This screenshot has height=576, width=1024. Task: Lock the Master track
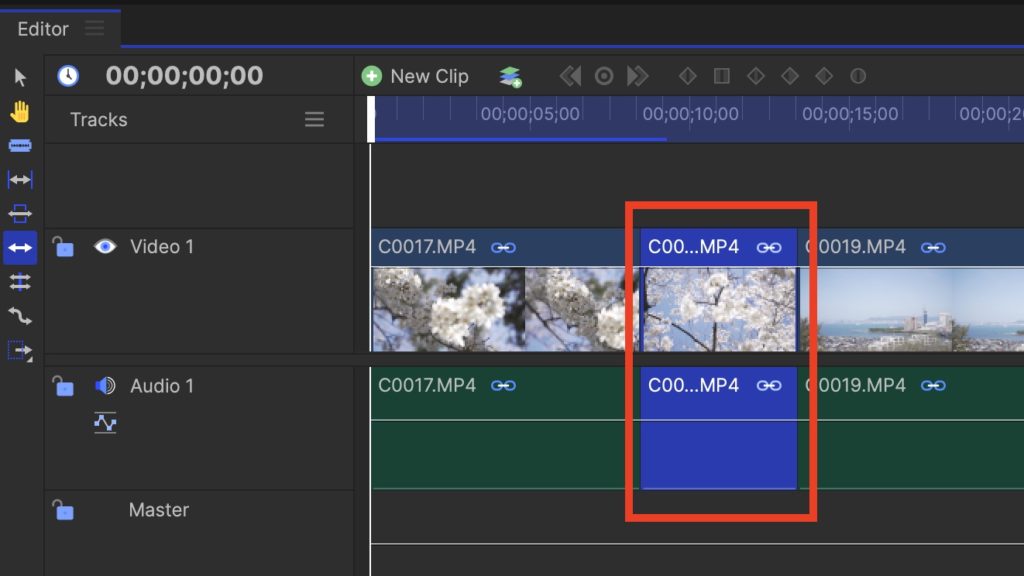coord(63,510)
